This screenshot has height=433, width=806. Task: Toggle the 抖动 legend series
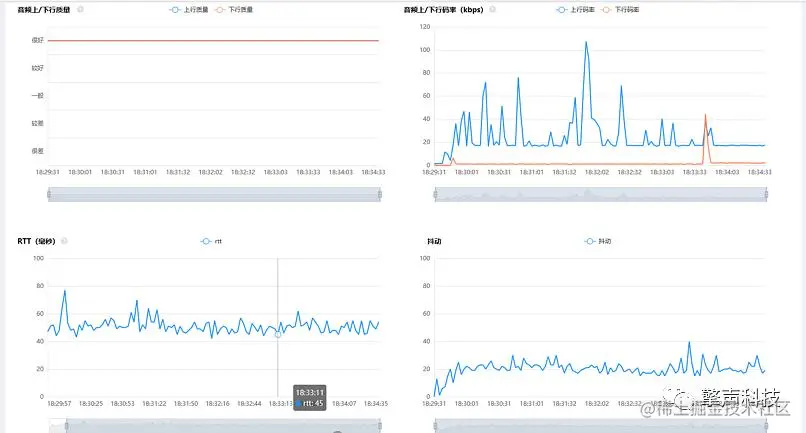pos(598,241)
